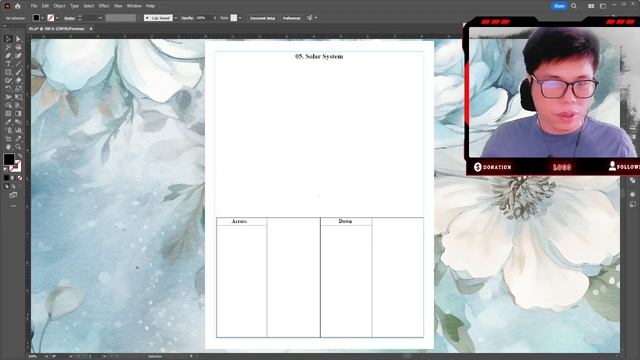Click the Document Setup button
640x360 pixels.
pos(262,18)
